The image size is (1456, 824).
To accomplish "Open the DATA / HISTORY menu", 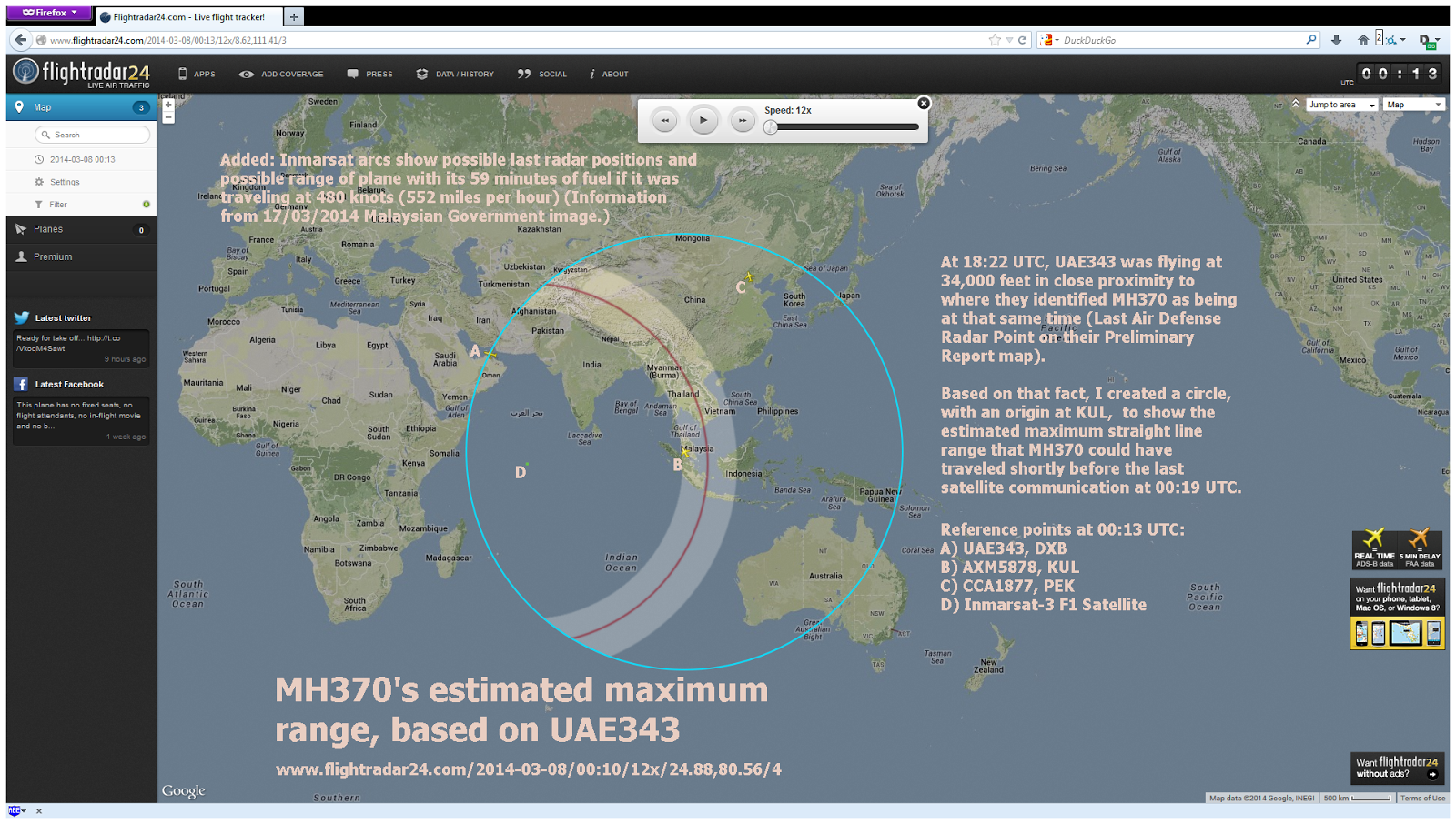I will [455, 74].
